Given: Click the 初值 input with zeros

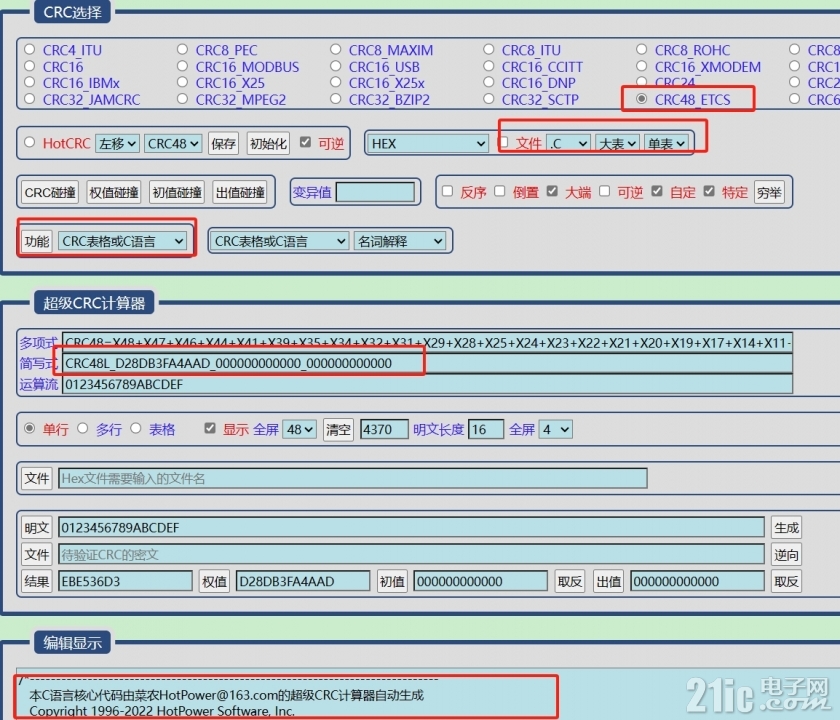Looking at the screenshot, I should pyautogui.click(x=481, y=581).
